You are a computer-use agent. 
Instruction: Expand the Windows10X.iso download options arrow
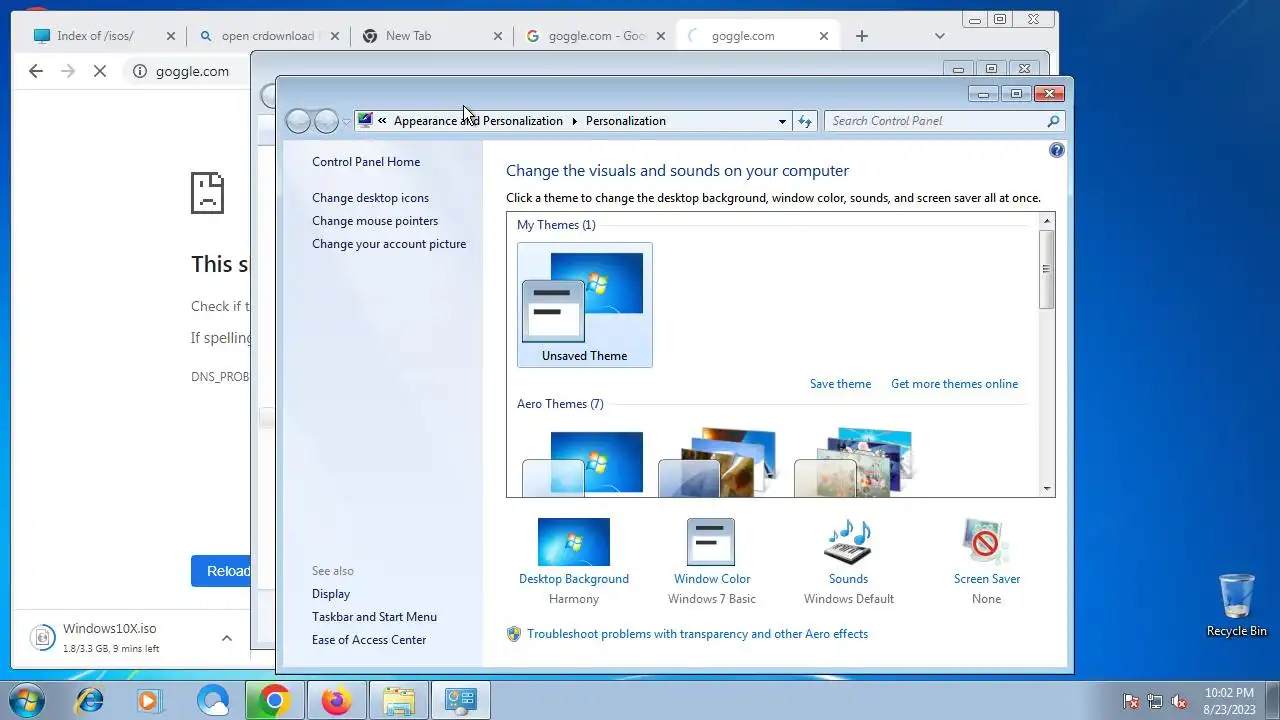pos(227,638)
